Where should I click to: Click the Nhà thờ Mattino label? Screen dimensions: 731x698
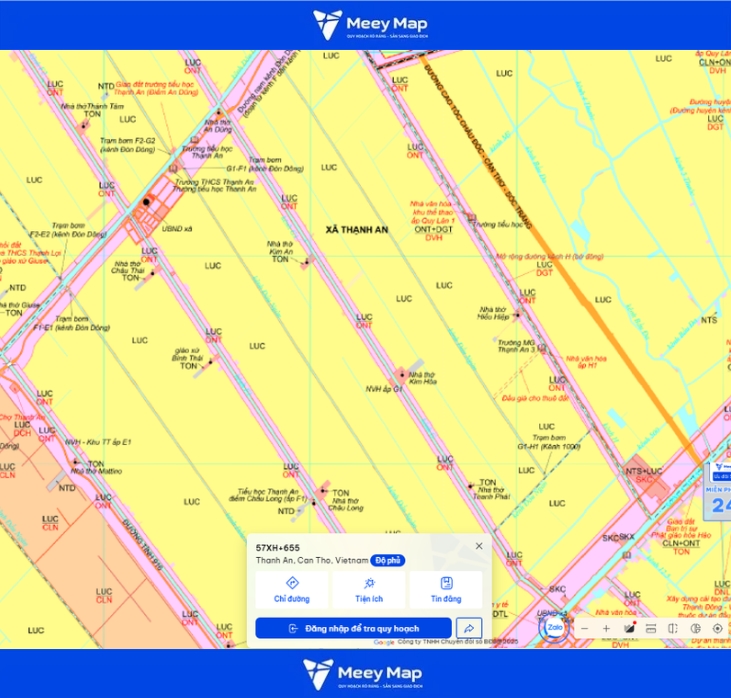tap(96, 471)
